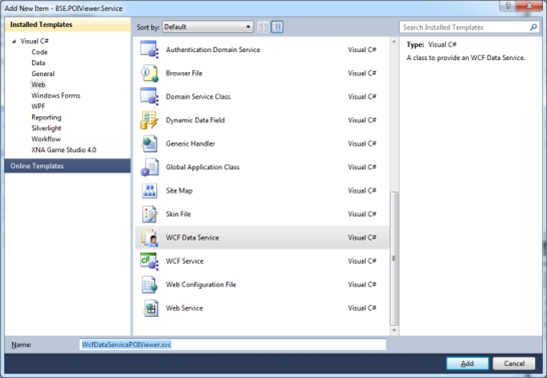547x378 pixels.
Task: Click the WCF Data Service icon
Action: (x=149, y=237)
